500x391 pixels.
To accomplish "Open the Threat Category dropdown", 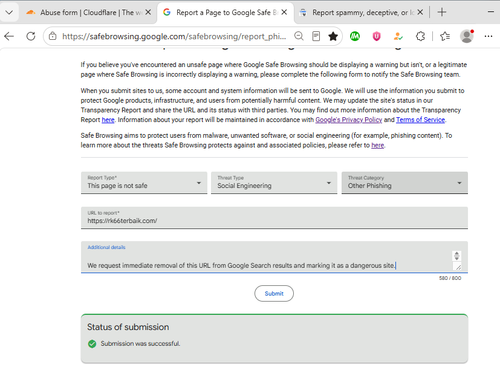I will (x=405, y=183).
